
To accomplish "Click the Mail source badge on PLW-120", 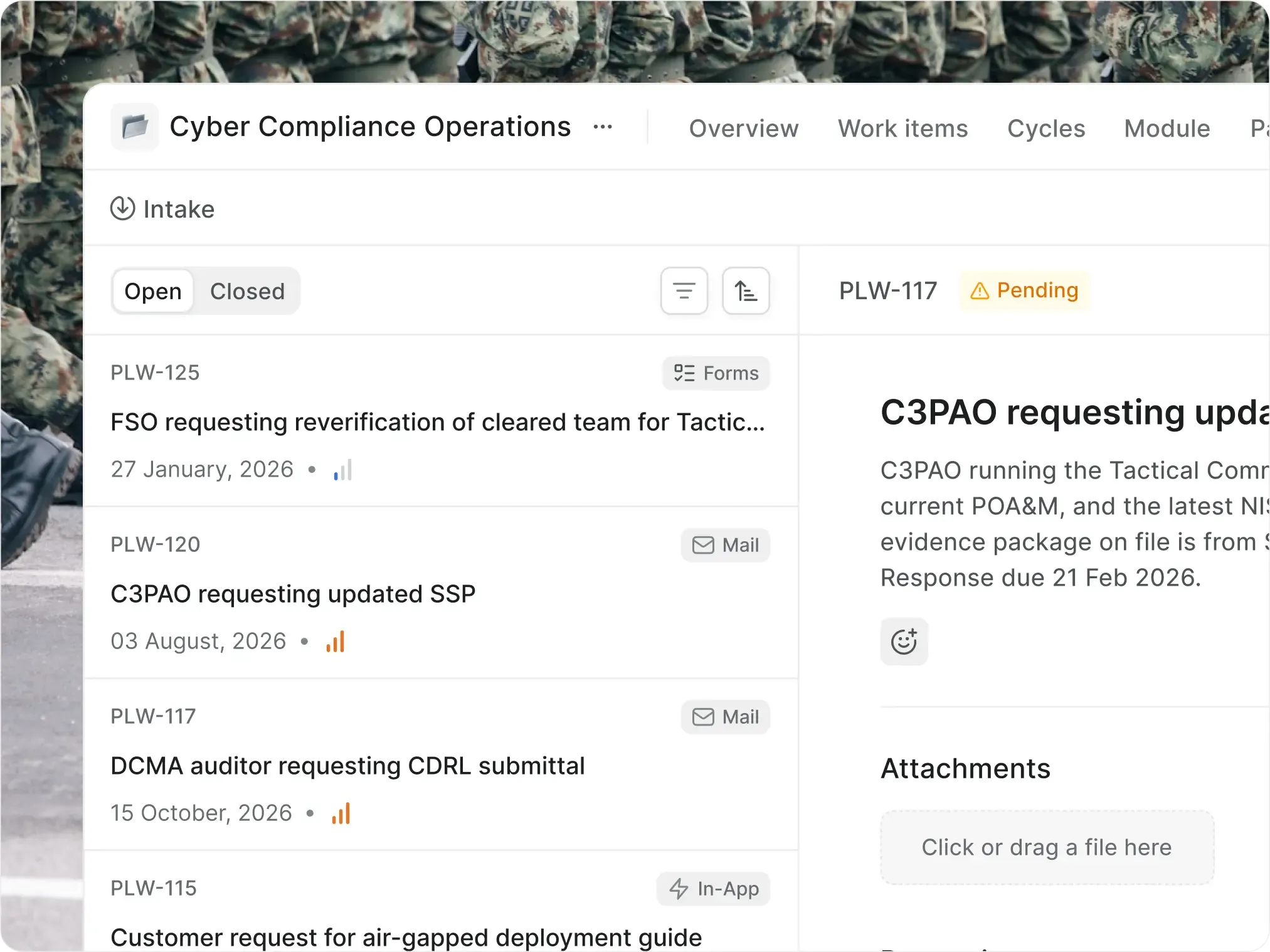I will 725,545.
